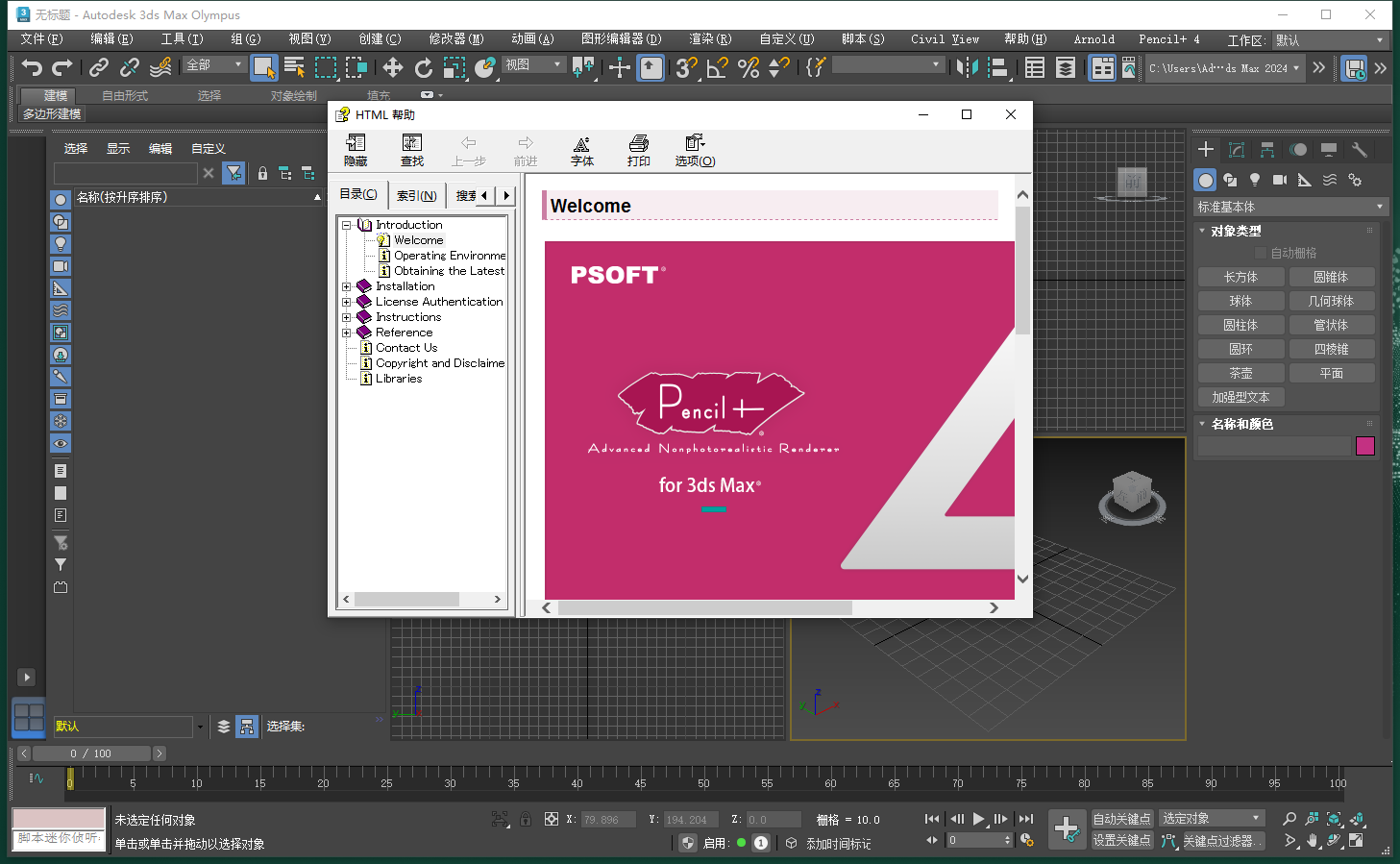
Task: Click Font icon in HTML Help
Action: tap(582, 150)
